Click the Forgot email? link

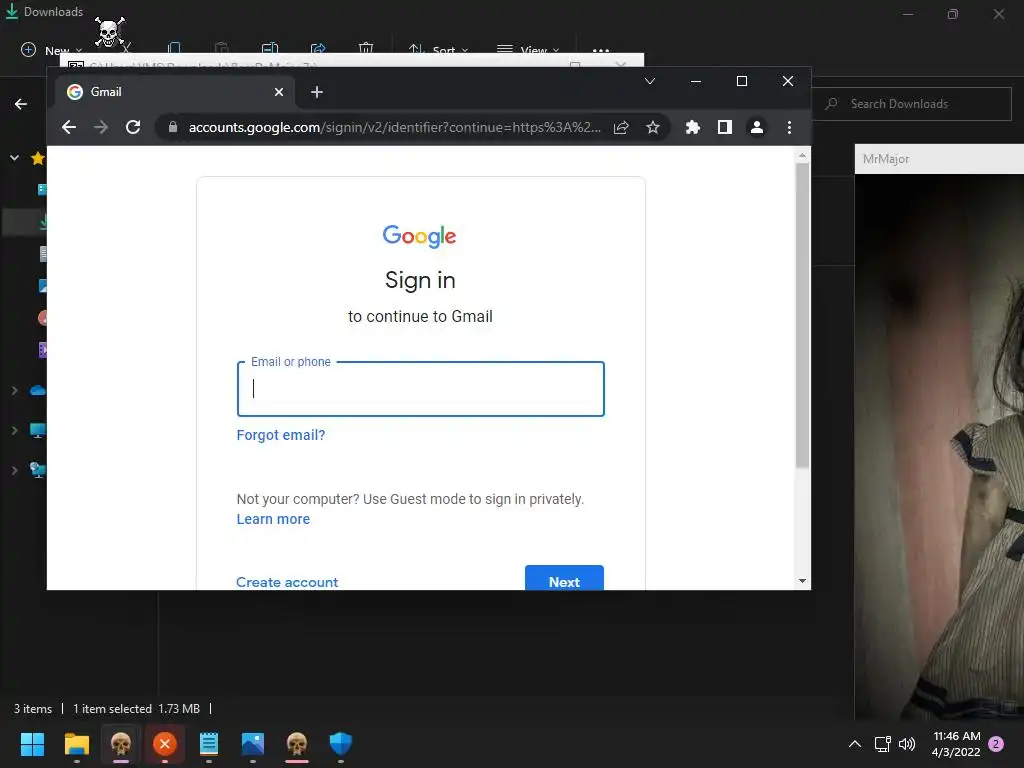[x=281, y=435]
